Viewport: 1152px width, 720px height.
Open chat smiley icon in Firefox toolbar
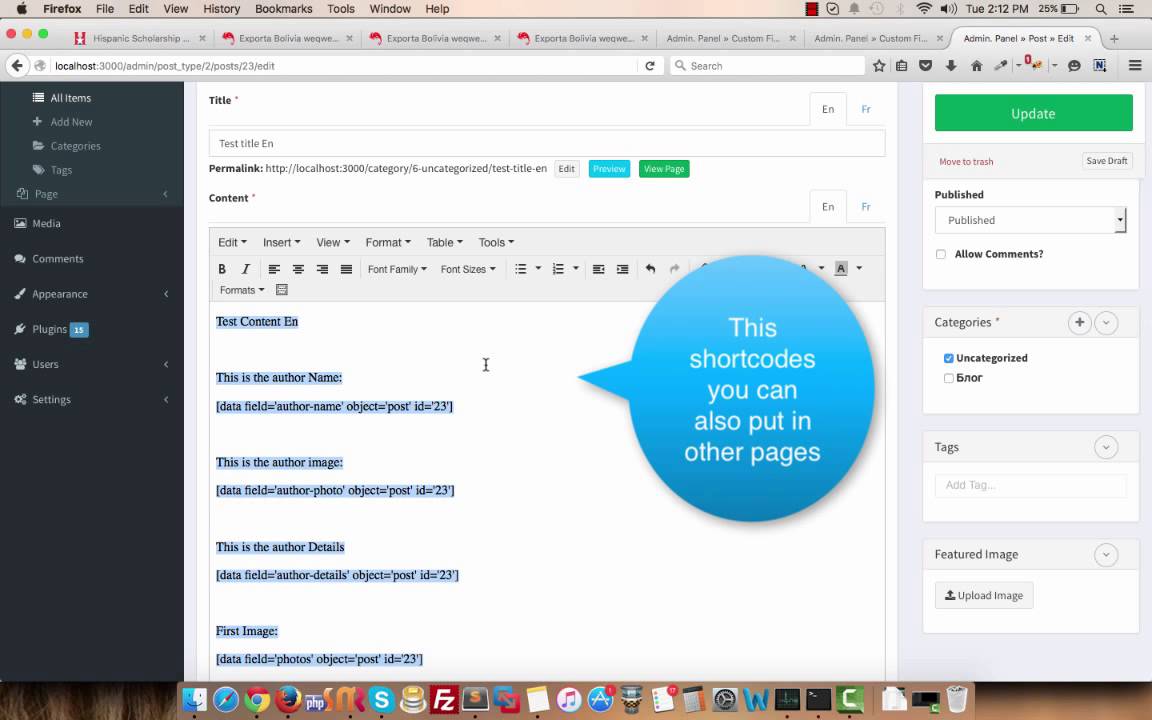coord(1074,65)
